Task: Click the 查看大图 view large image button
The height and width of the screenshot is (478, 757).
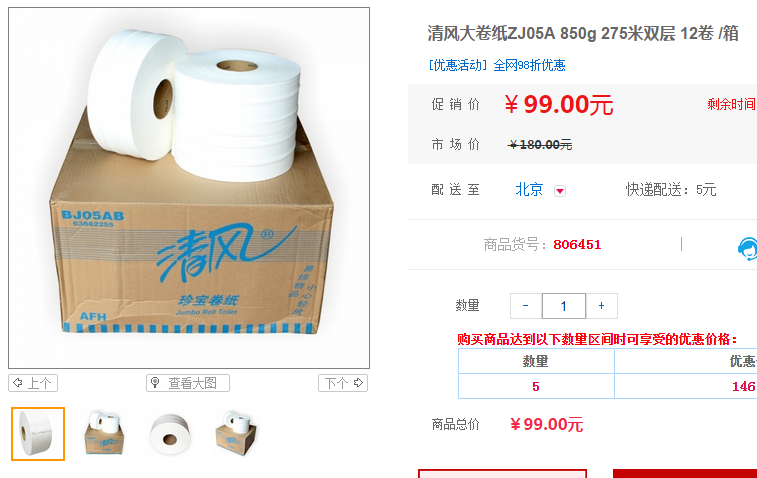Action: coord(188,383)
